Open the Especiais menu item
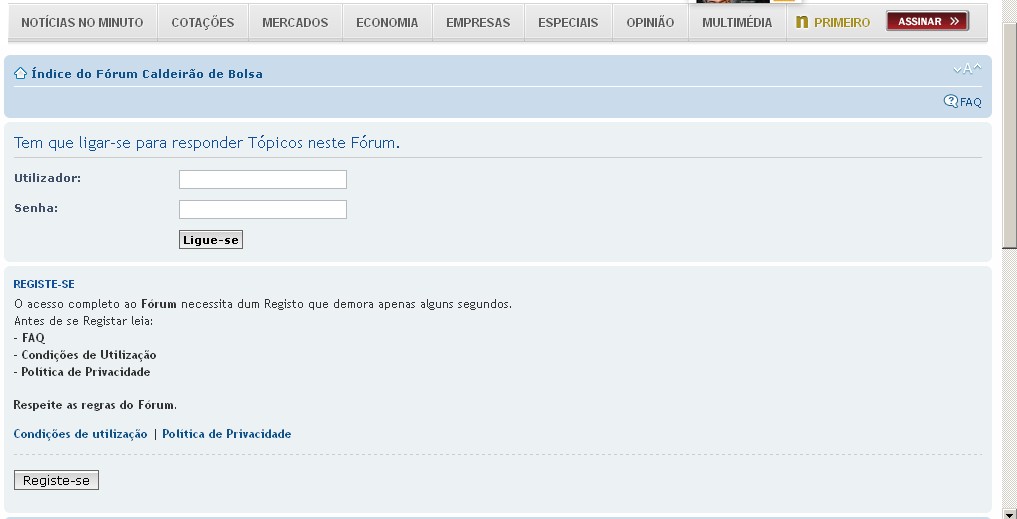Image resolution: width=1017 pixels, height=519 pixels. pos(568,23)
